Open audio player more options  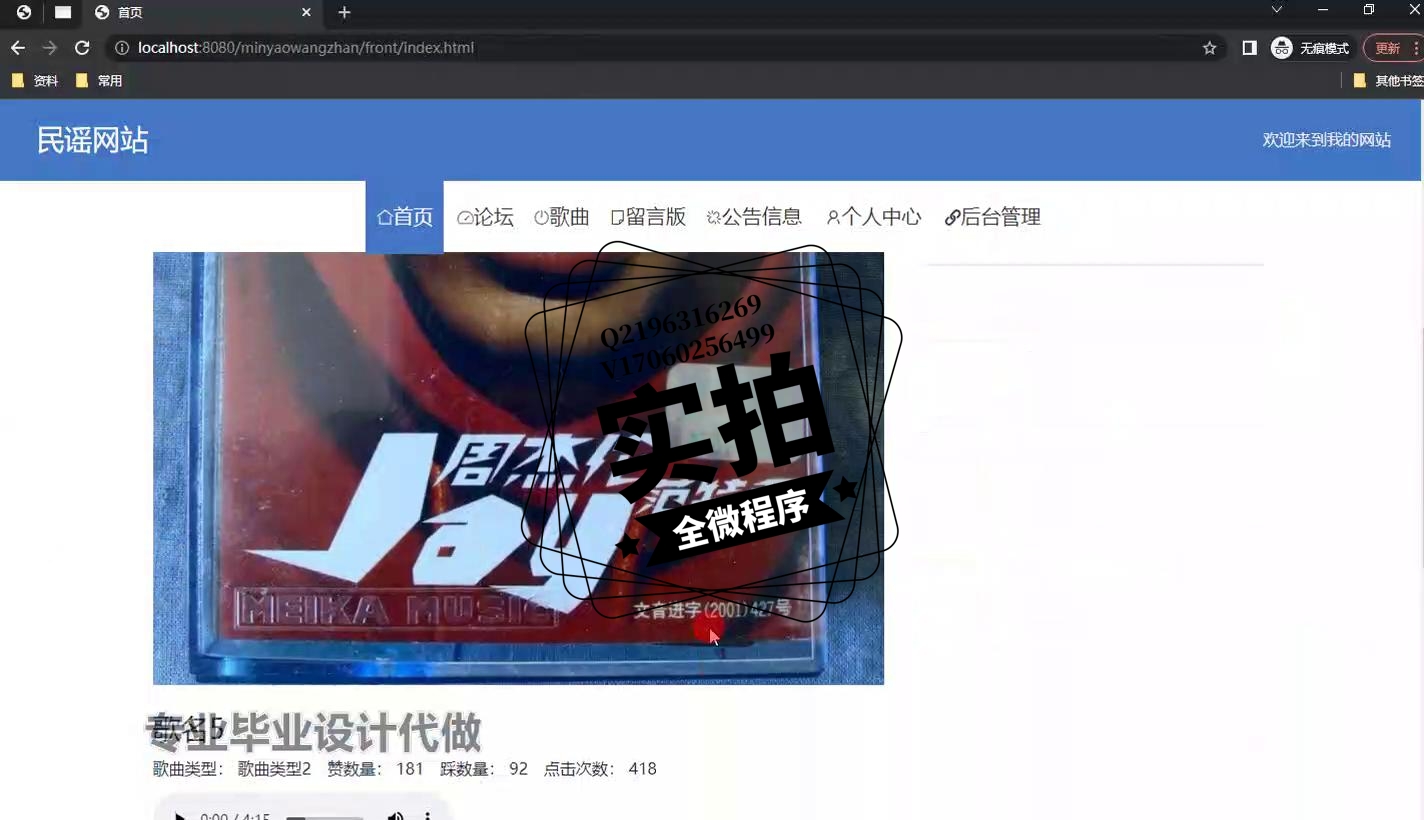pyautogui.click(x=428, y=816)
